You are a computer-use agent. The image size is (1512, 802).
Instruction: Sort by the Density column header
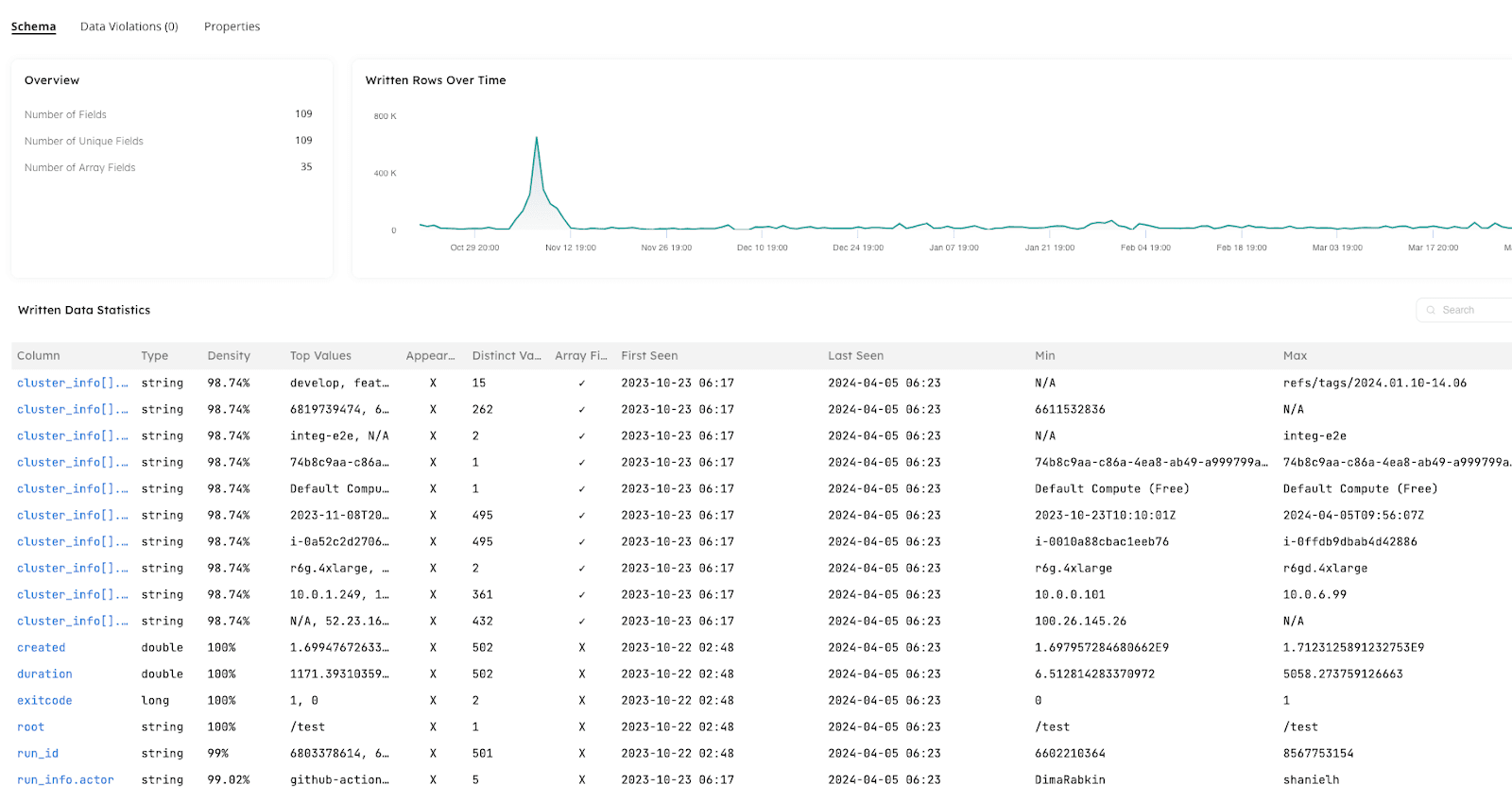(x=229, y=356)
